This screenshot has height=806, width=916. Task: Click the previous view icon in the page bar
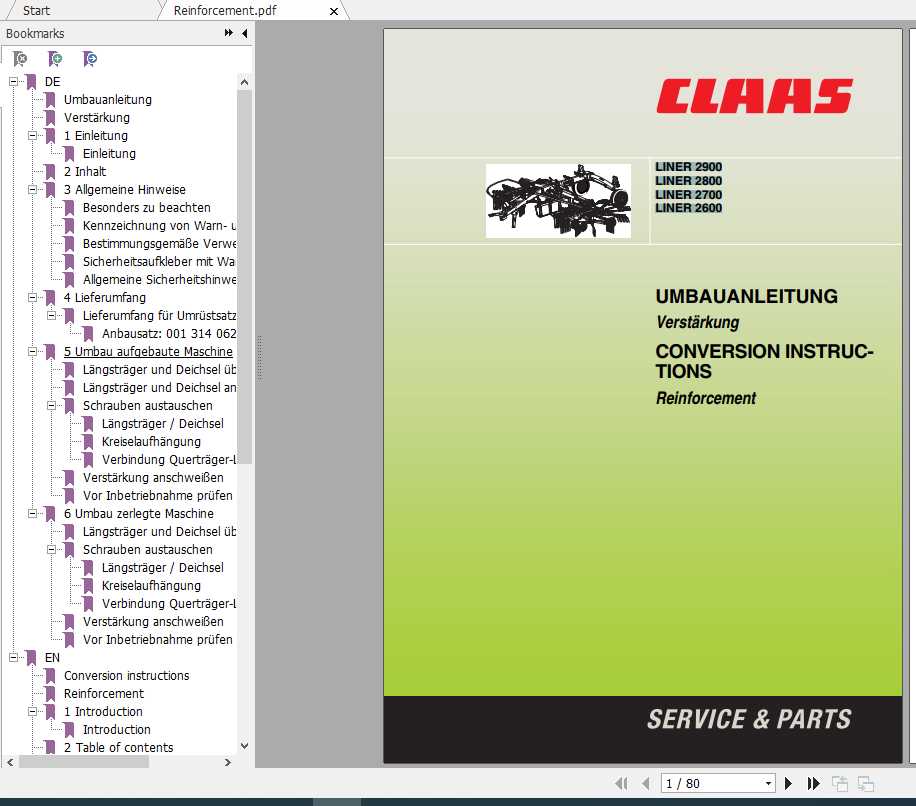click(x=839, y=783)
